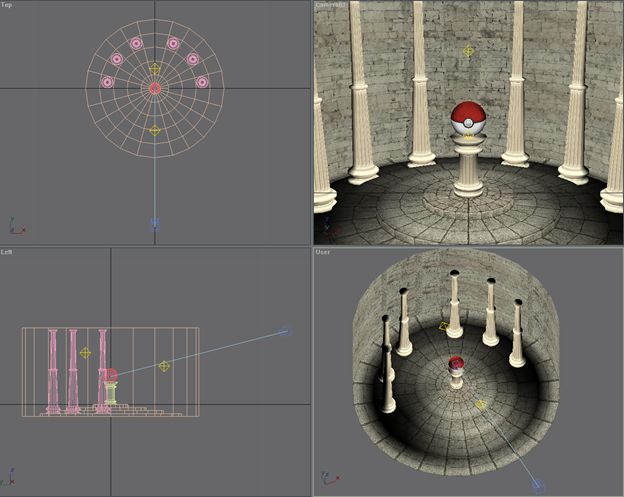624x497 pixels.
Task: Select the red sphere at Top view center
Action: tap(155, 88)
